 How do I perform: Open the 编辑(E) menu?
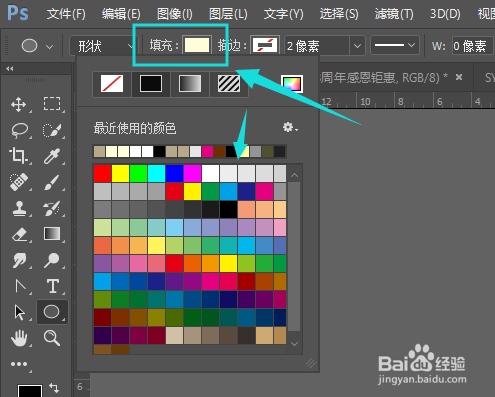click(x=121, y=14)
